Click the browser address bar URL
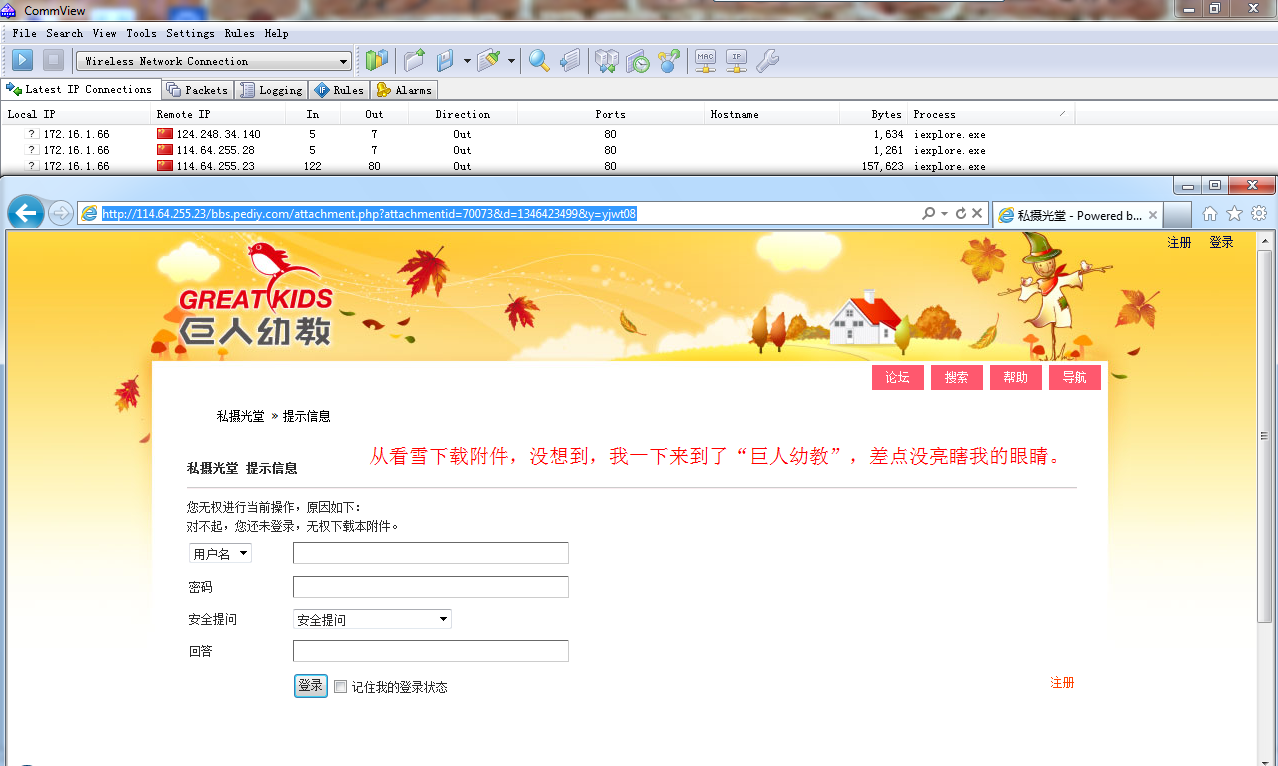 (x=369, y=213)
